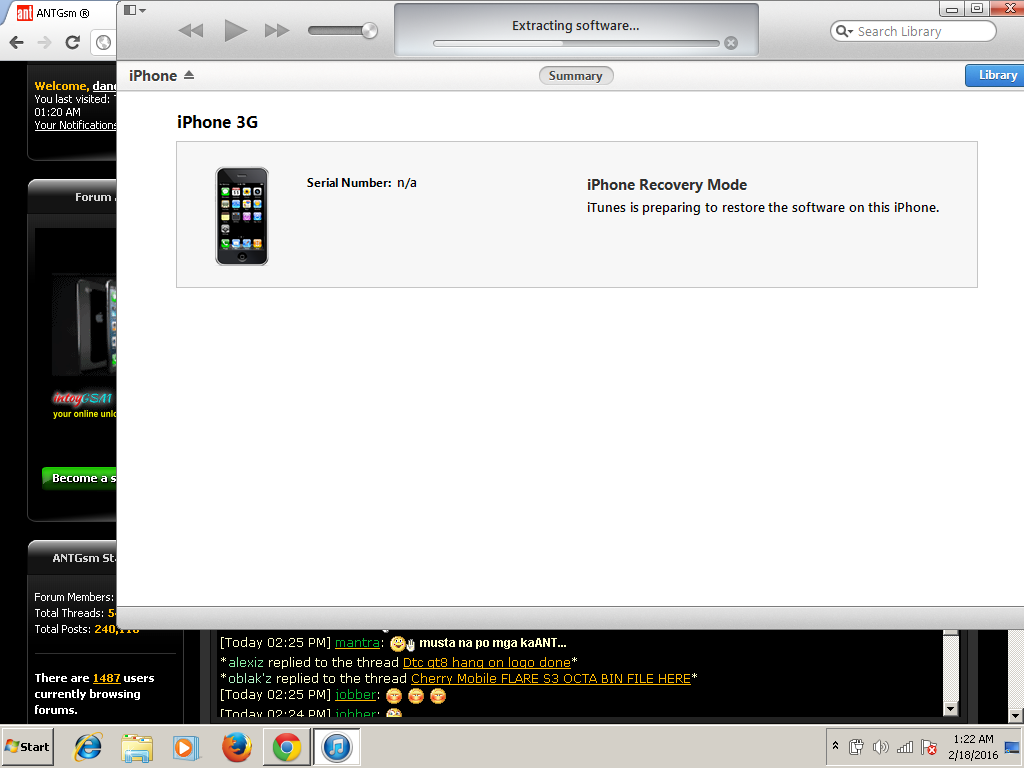Click the blue Library button
The height and width of the screenshot is (768, 1024).
(995, 76)
